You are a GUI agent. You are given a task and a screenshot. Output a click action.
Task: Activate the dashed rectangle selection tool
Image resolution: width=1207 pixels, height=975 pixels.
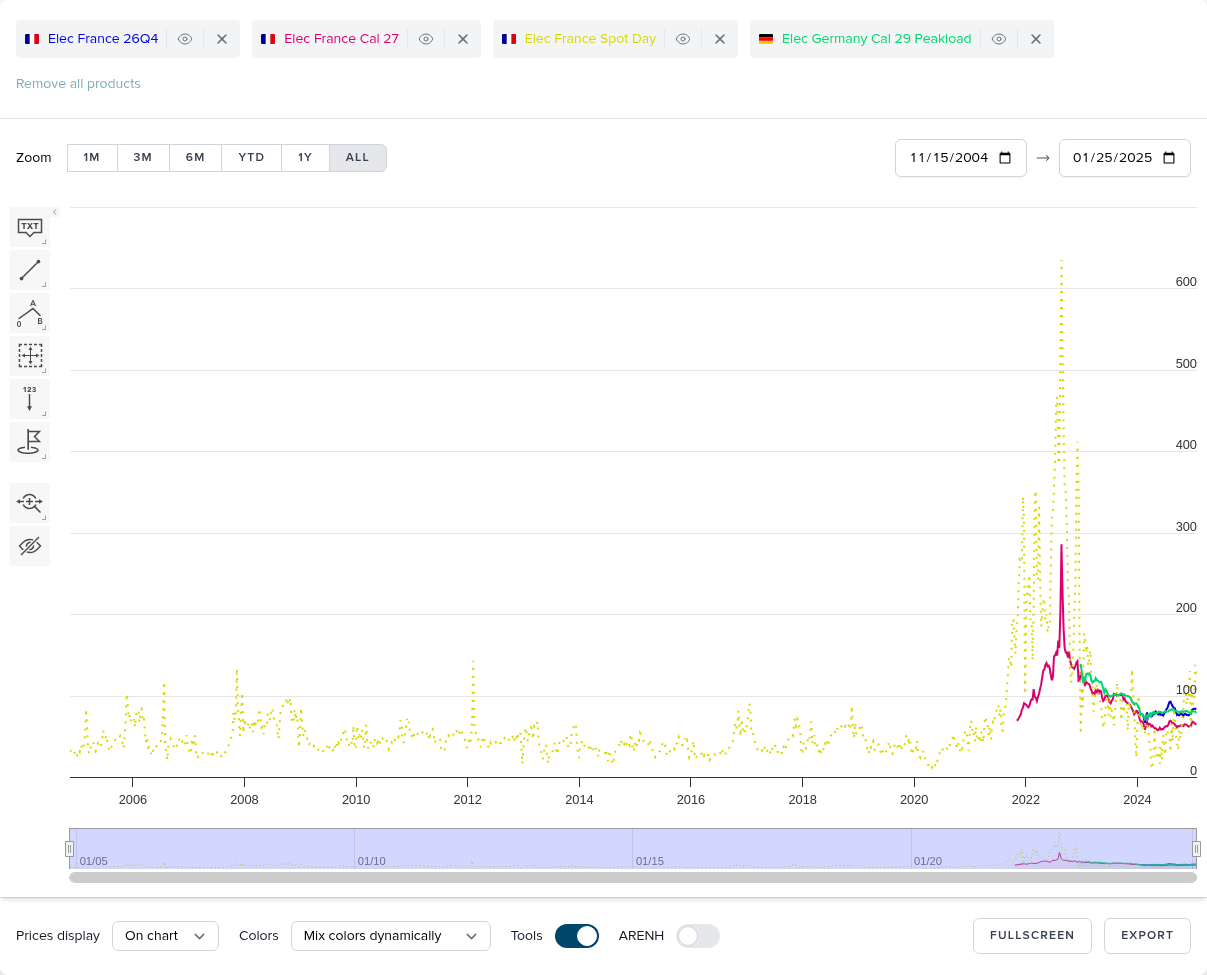(x=30, y=356)
